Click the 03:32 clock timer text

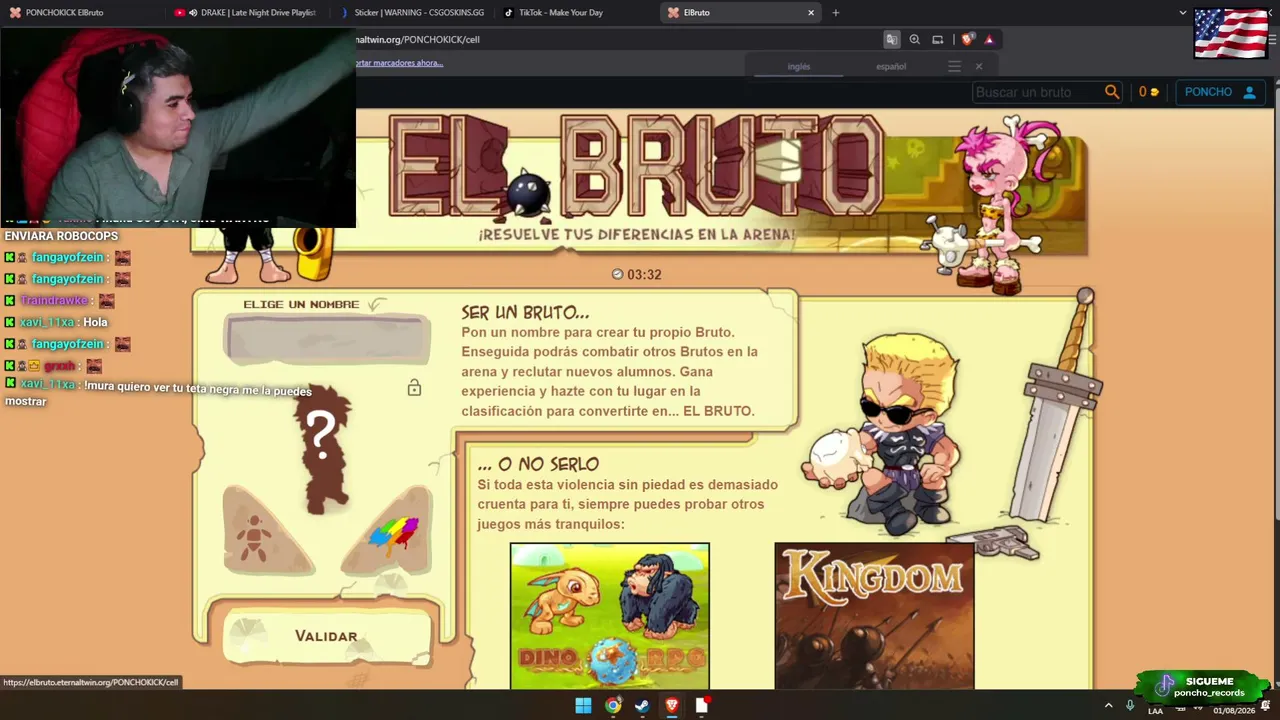coord(644,274)
